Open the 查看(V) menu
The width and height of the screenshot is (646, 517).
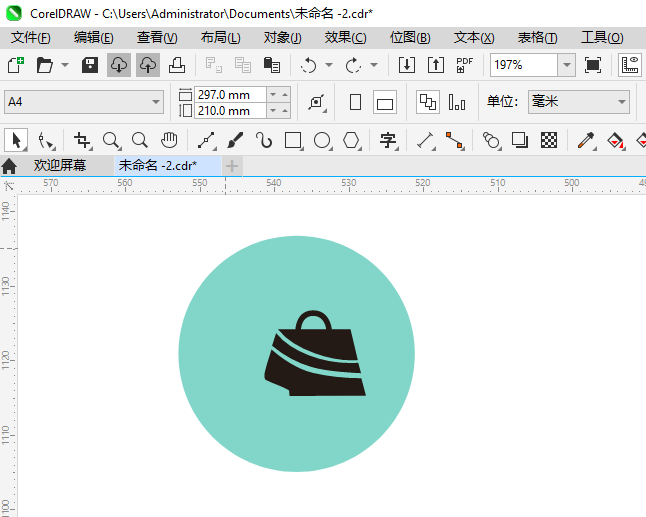157,37
